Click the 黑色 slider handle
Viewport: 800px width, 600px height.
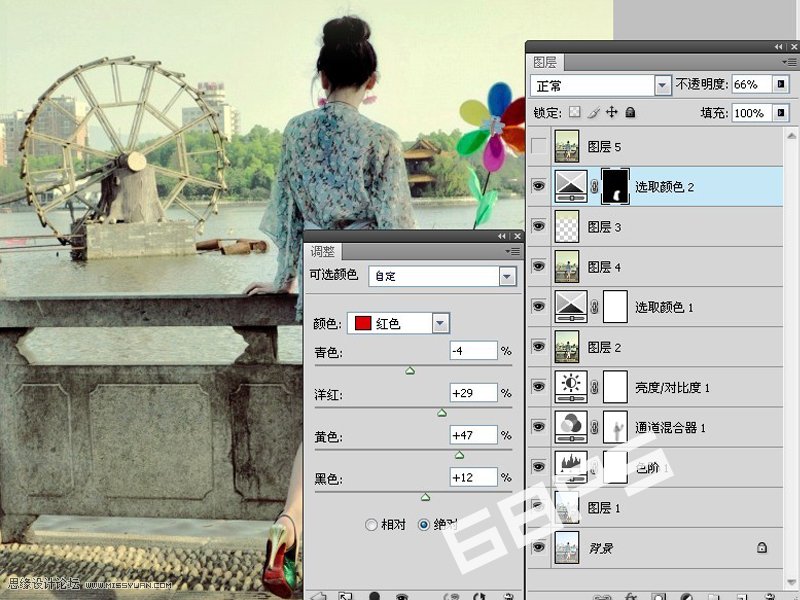(425, 496)
